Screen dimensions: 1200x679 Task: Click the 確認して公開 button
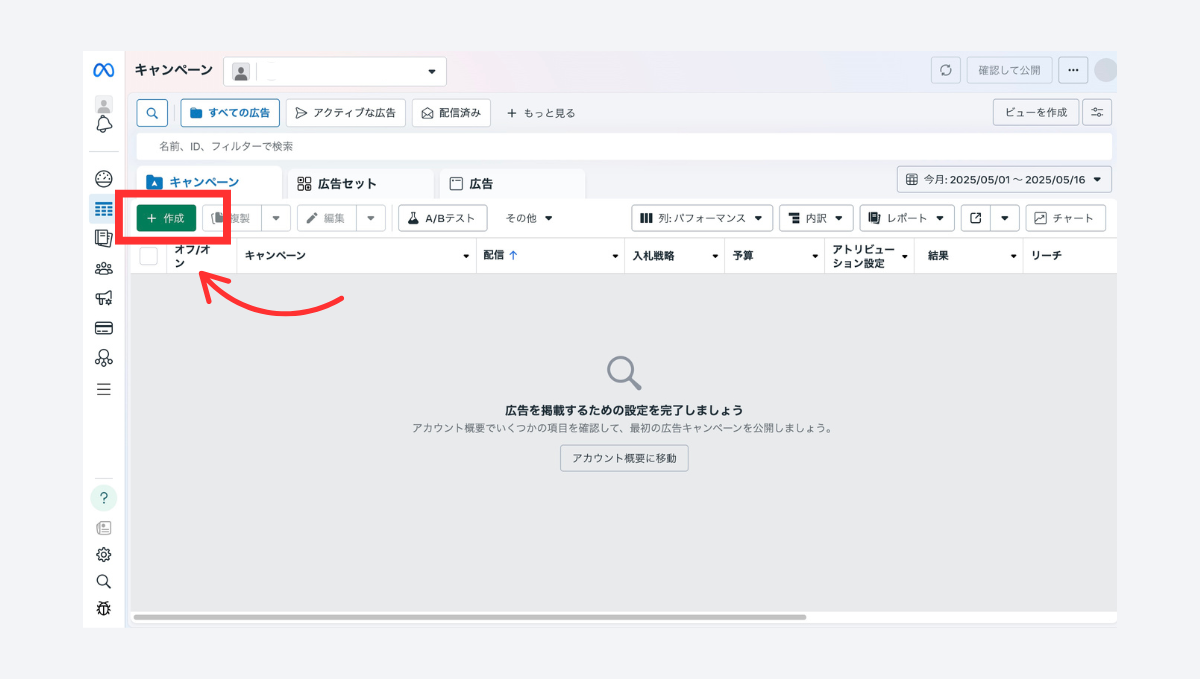pyautogui.click(x=1009, y=70)
